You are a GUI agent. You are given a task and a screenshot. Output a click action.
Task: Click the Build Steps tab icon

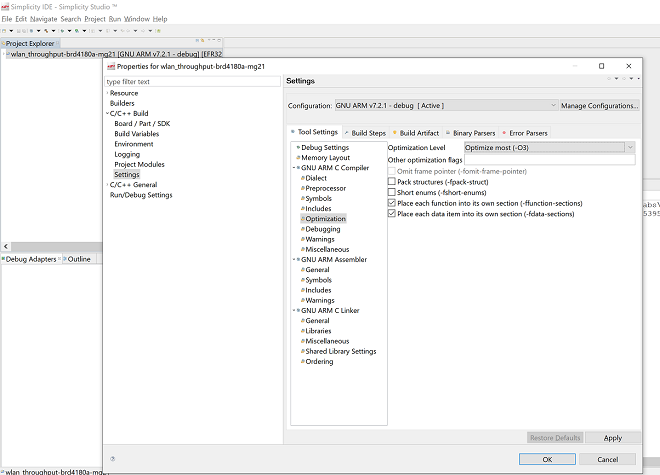coord(348,132)
